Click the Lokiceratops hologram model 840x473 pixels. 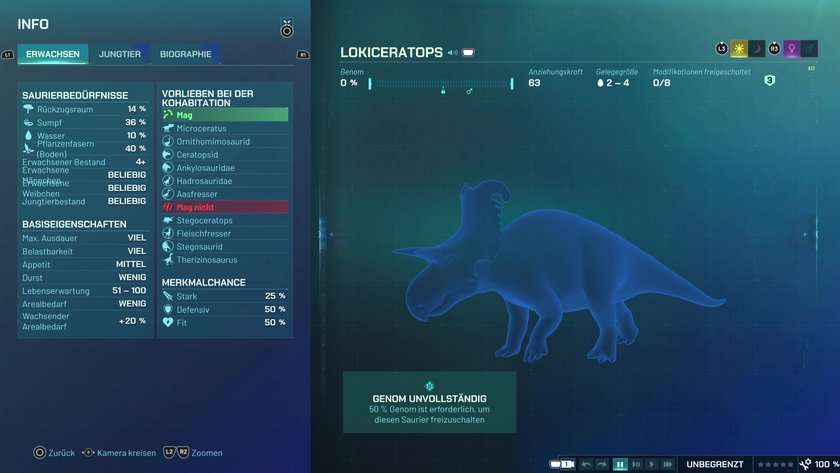click(x=557, y=273)
